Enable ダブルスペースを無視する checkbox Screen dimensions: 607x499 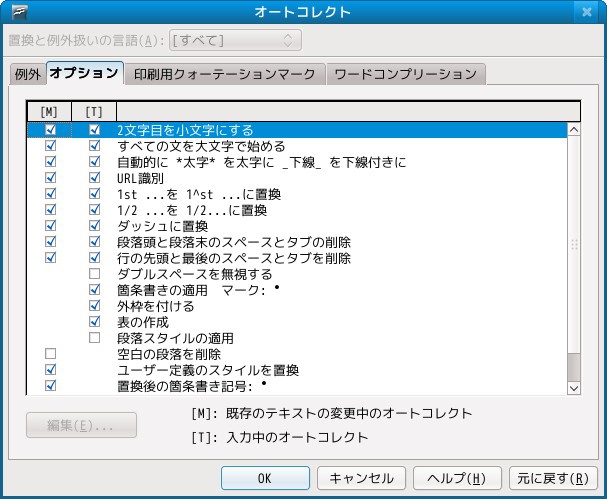pos(95,274)
